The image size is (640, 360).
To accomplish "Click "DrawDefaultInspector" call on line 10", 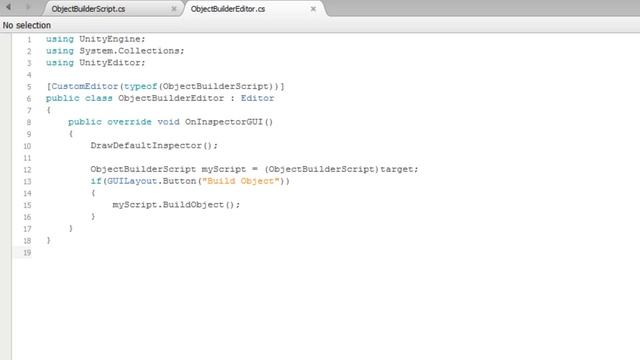I will (x=146, y=146).
